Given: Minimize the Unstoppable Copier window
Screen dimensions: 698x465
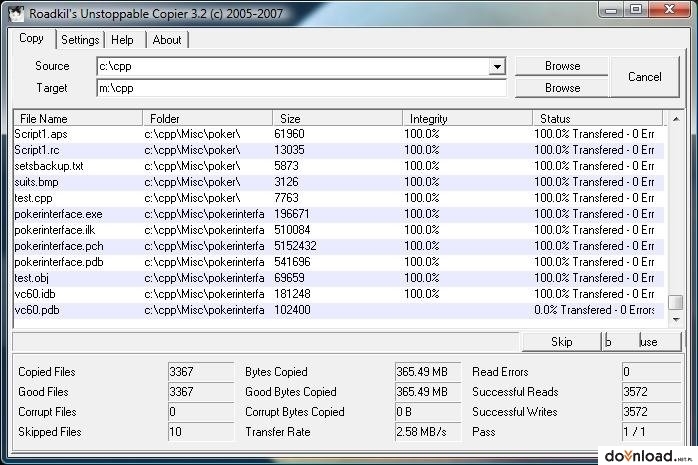Looking at the screenshot, I should point(611,10).
